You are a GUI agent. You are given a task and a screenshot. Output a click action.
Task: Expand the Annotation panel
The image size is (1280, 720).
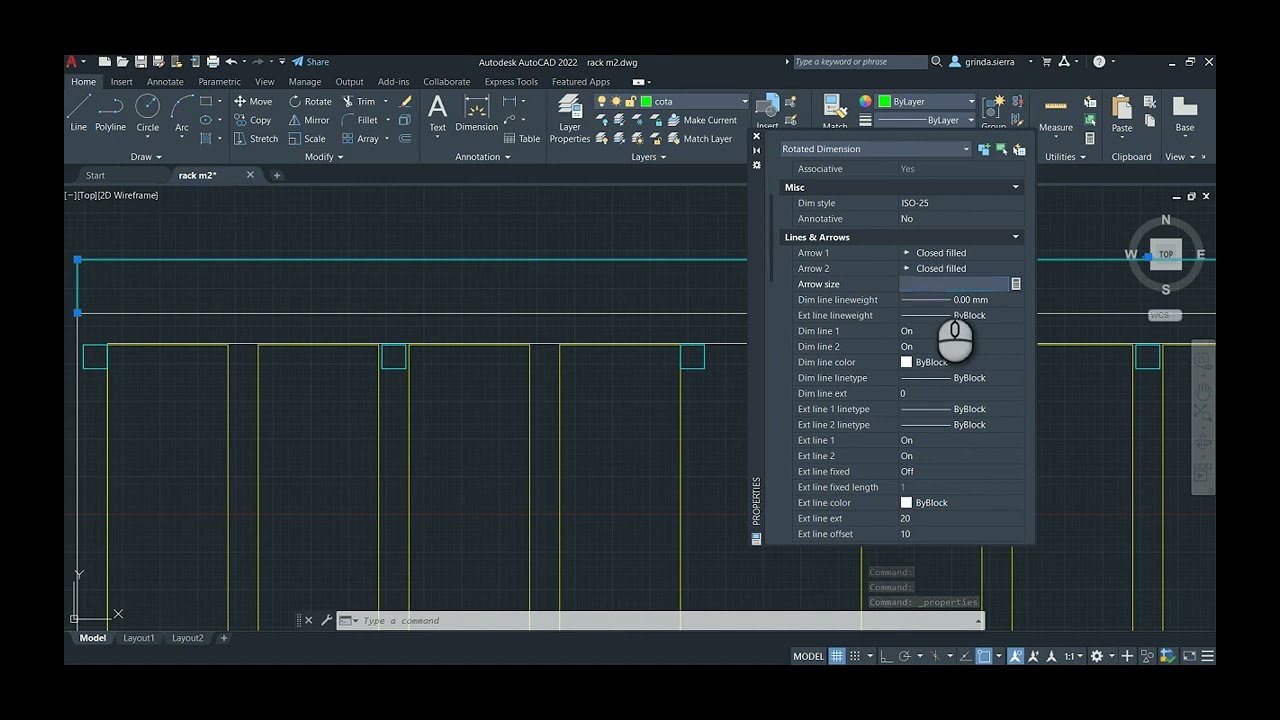click(x=483, y=157)
